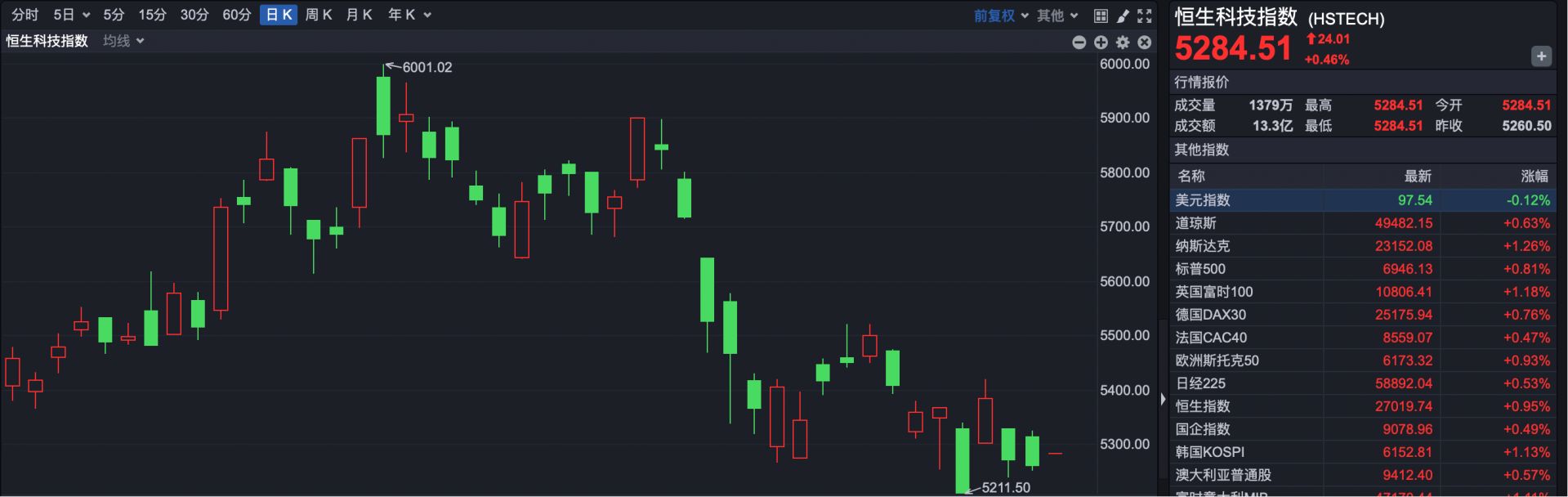Open the 其他 dropdown
The height and width of the screenshot is (497, 1568).
point(1057,16)
